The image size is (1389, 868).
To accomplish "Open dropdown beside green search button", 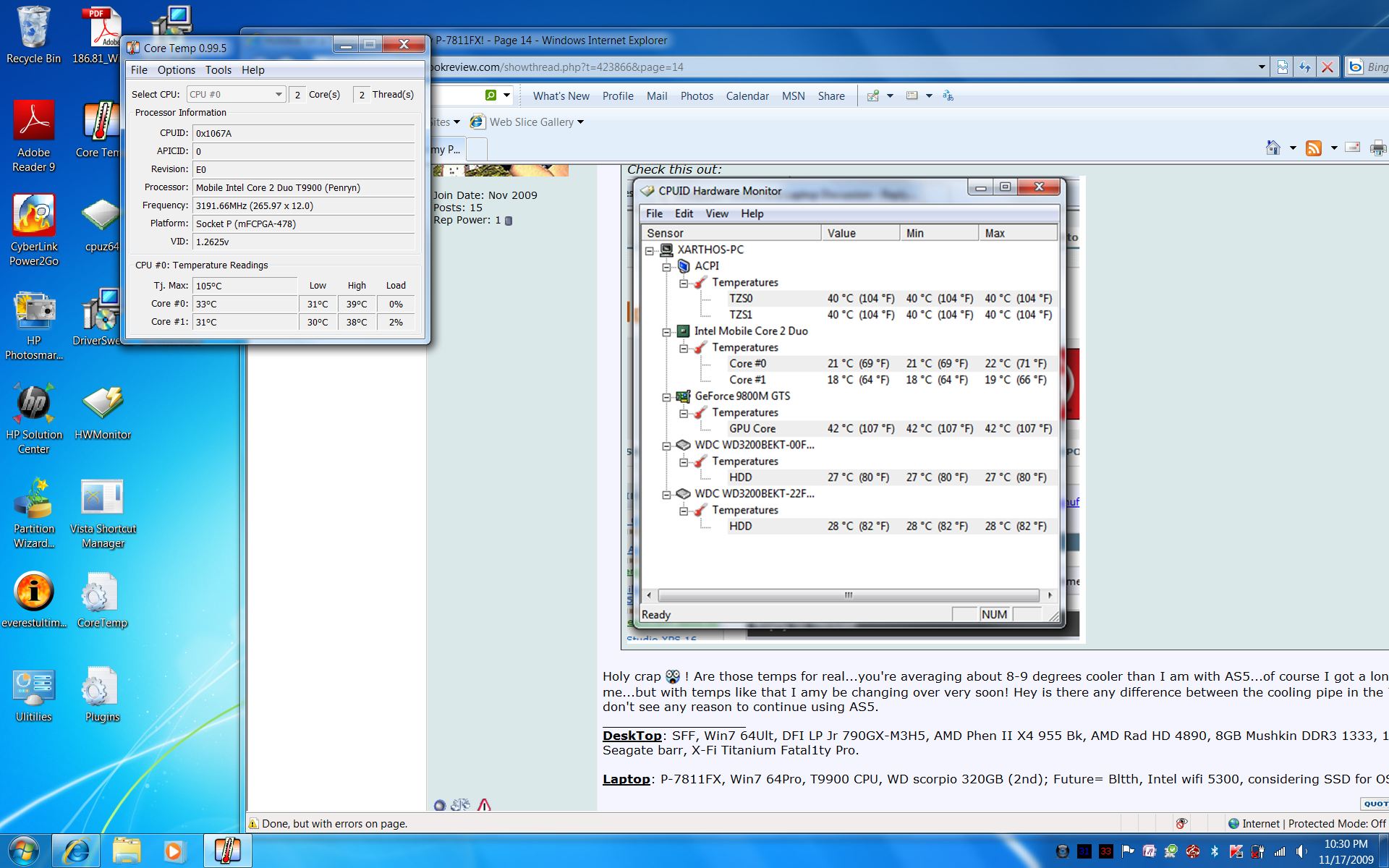I will pos(507,95).
